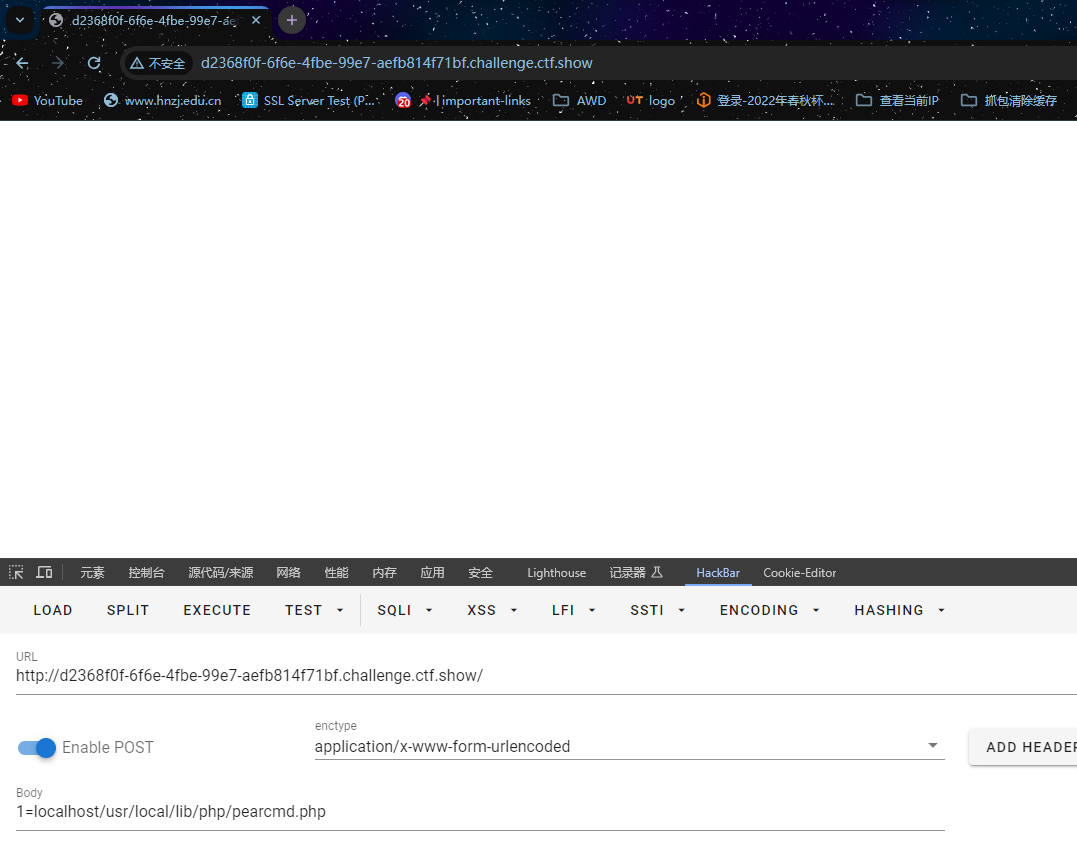Image resolution: width=1077 pixels, height=853 pixels.
Task: Expand the ENCODING dropdown menu
Action: pyautogui.click(x=769, y=610)
